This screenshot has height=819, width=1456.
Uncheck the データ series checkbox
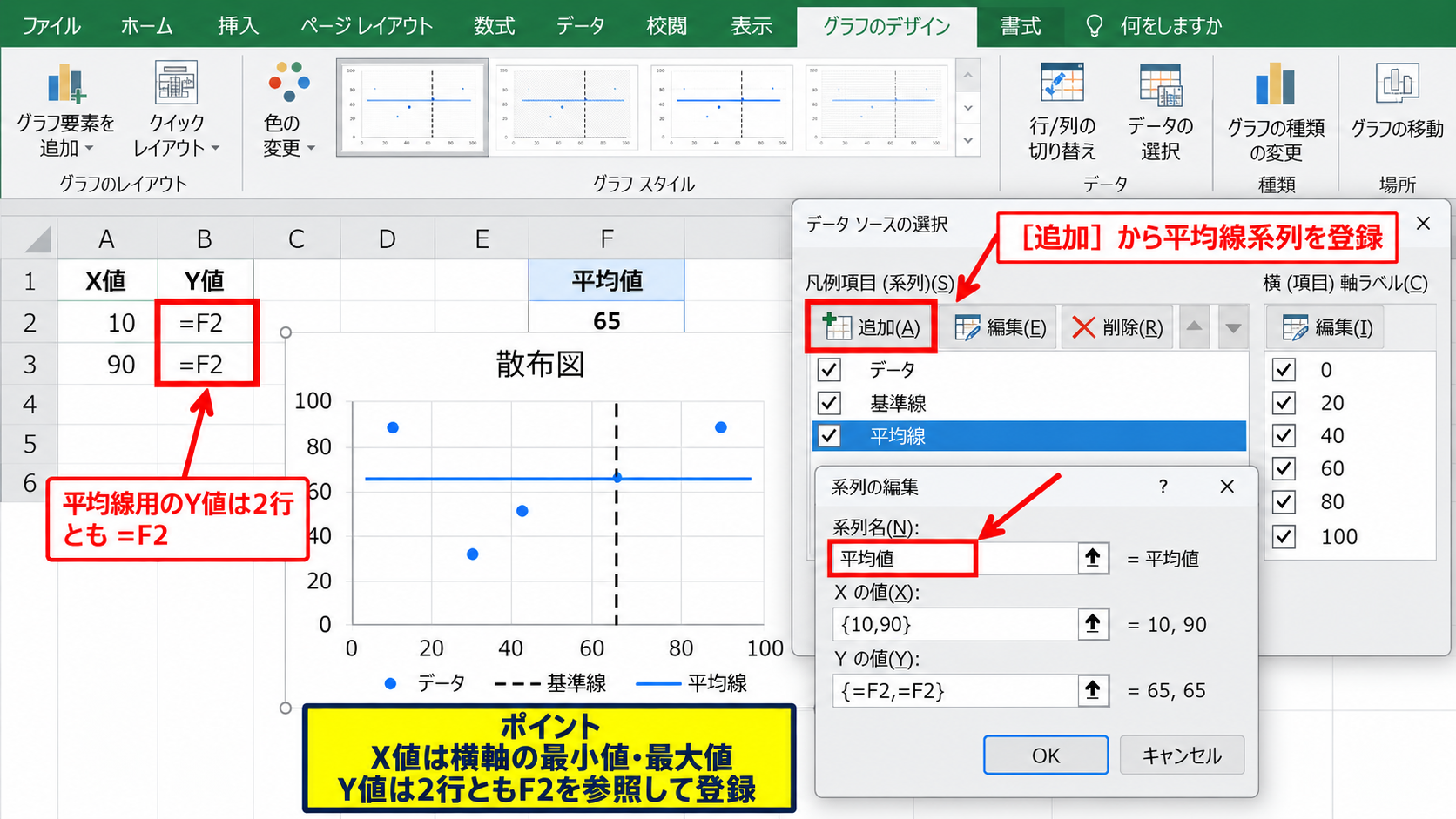point(829,370)
